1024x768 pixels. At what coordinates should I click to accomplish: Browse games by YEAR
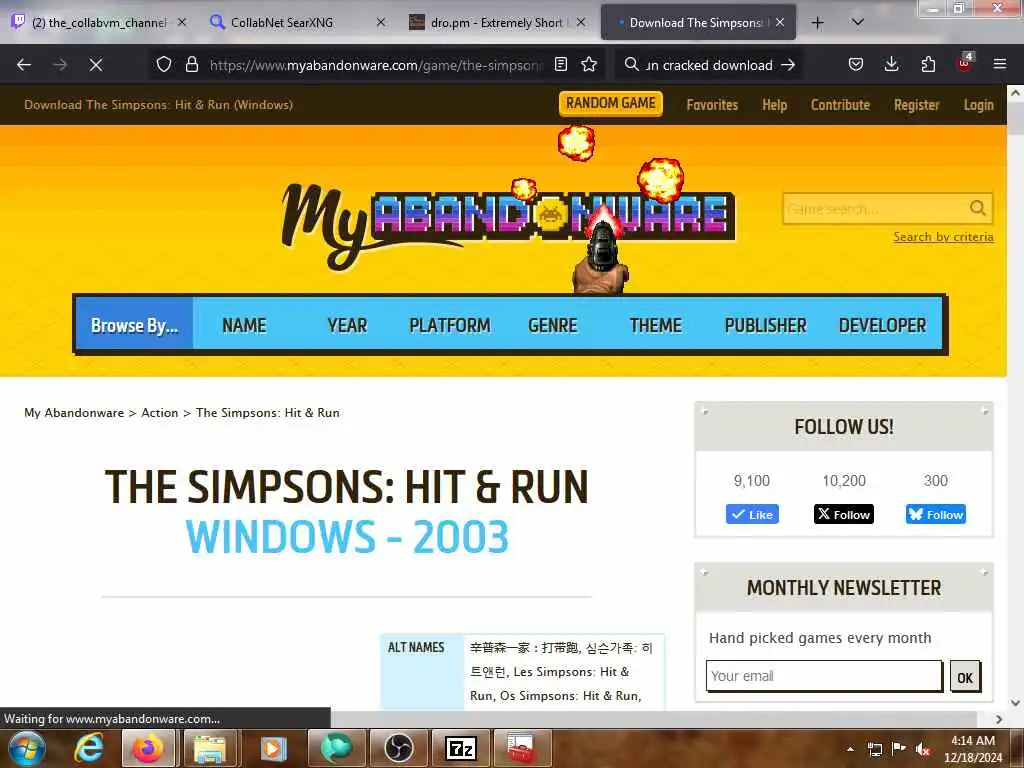[347, 325]
